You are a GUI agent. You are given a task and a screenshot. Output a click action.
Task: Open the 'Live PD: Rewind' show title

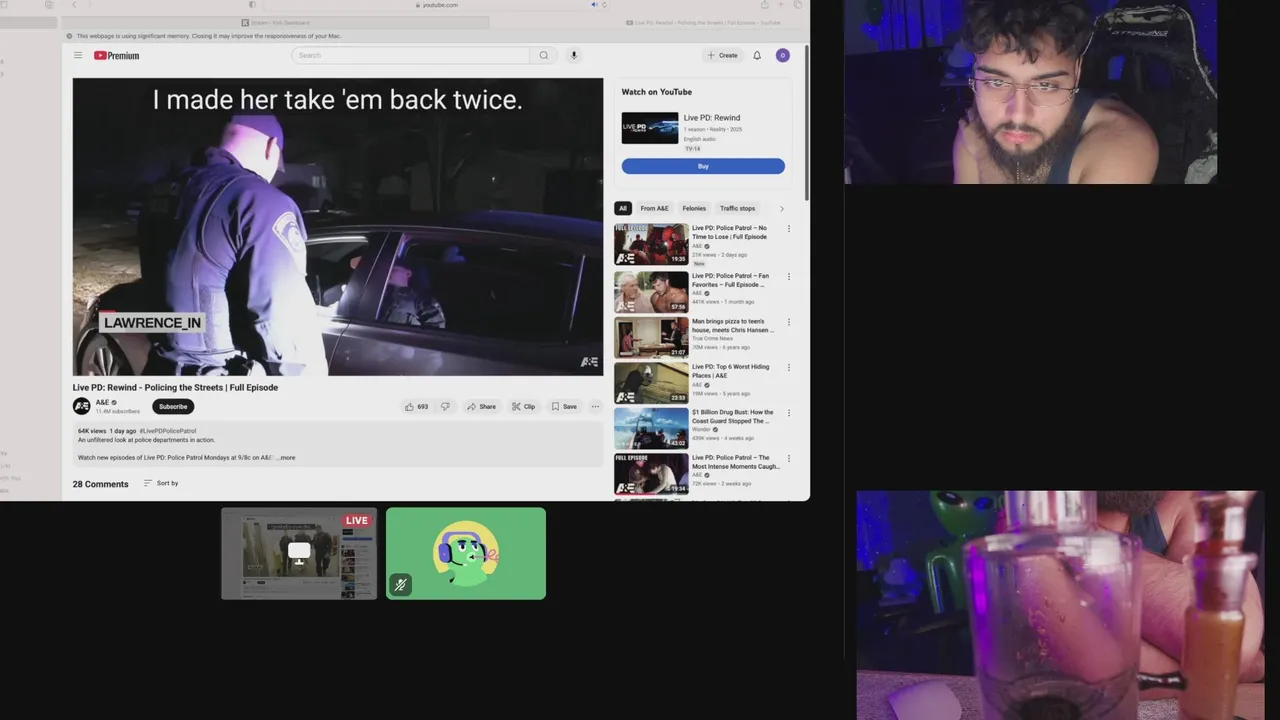[712, 118]
